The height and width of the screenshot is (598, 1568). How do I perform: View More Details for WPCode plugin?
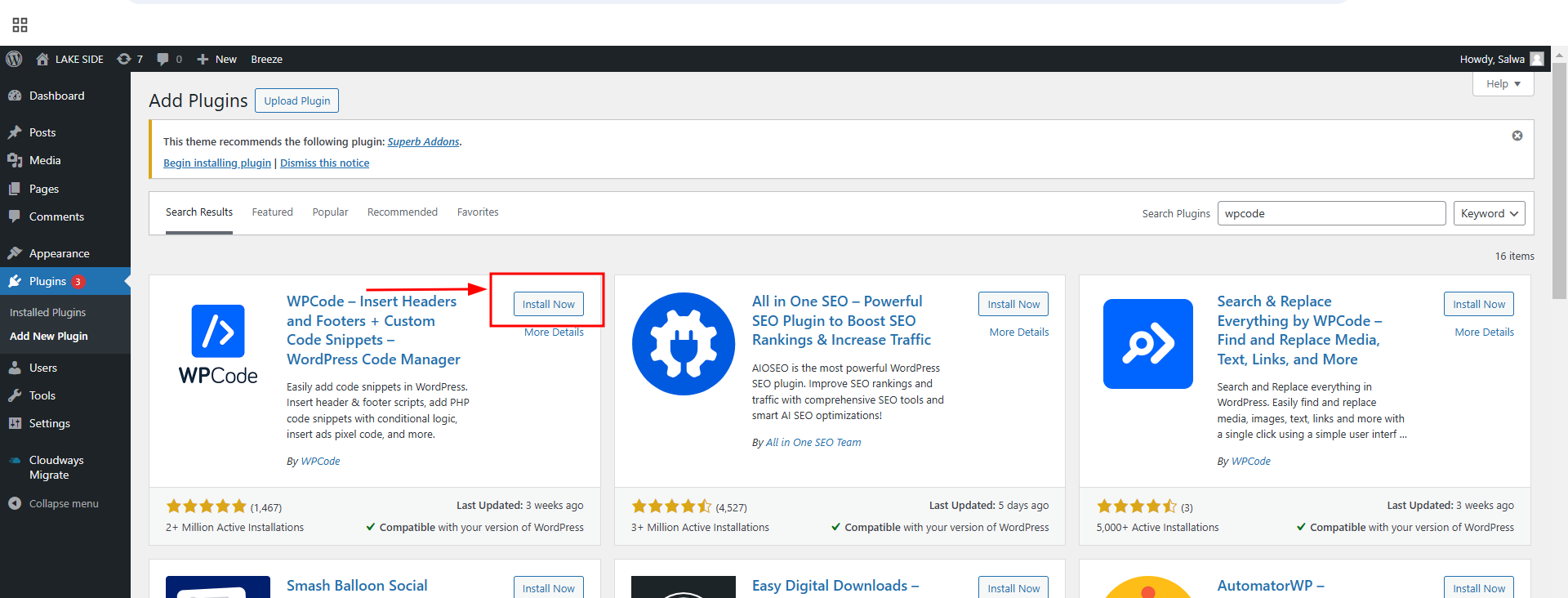554,332
